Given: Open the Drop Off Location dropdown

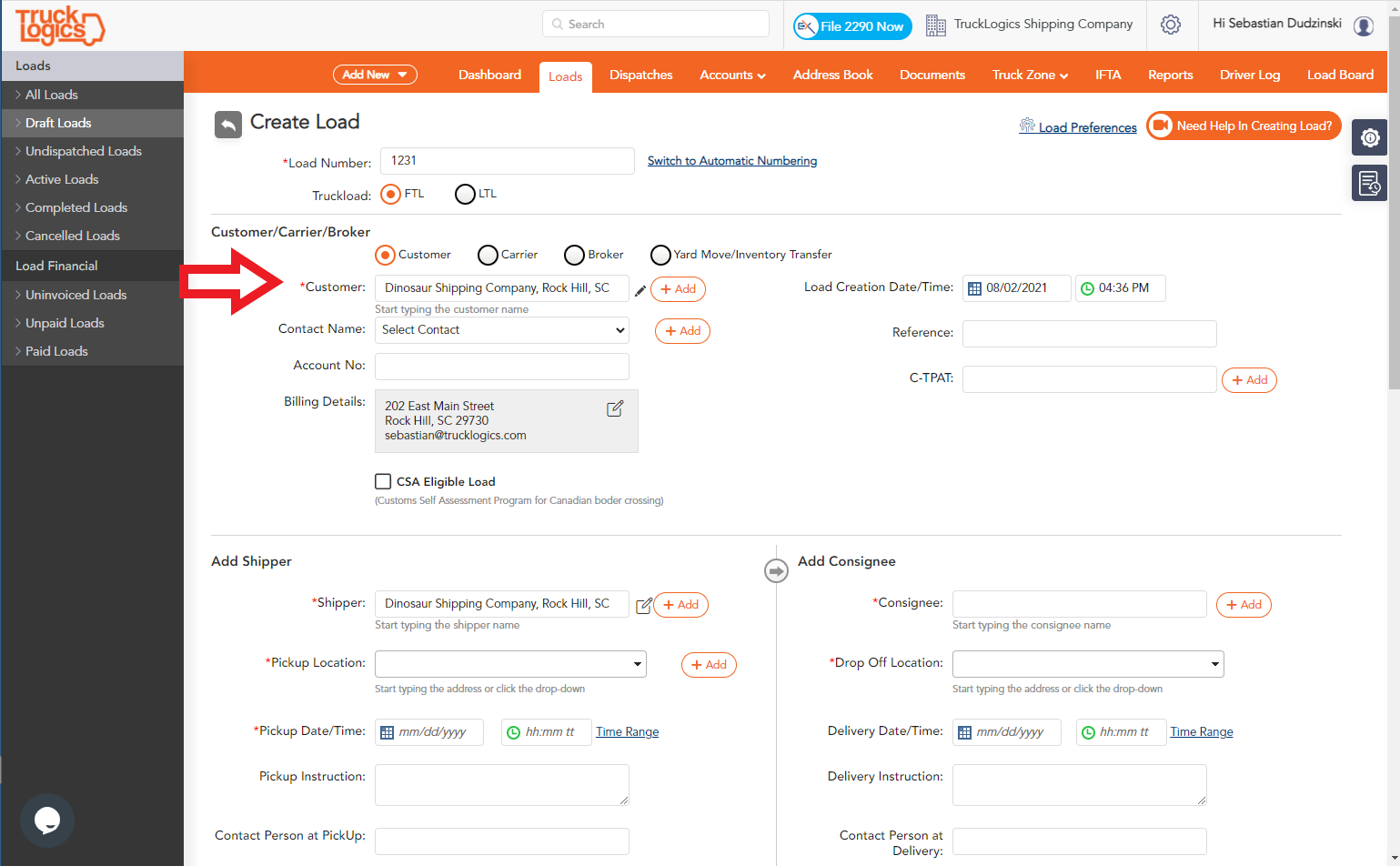Looking at the screenshot, I should 1088,664.
